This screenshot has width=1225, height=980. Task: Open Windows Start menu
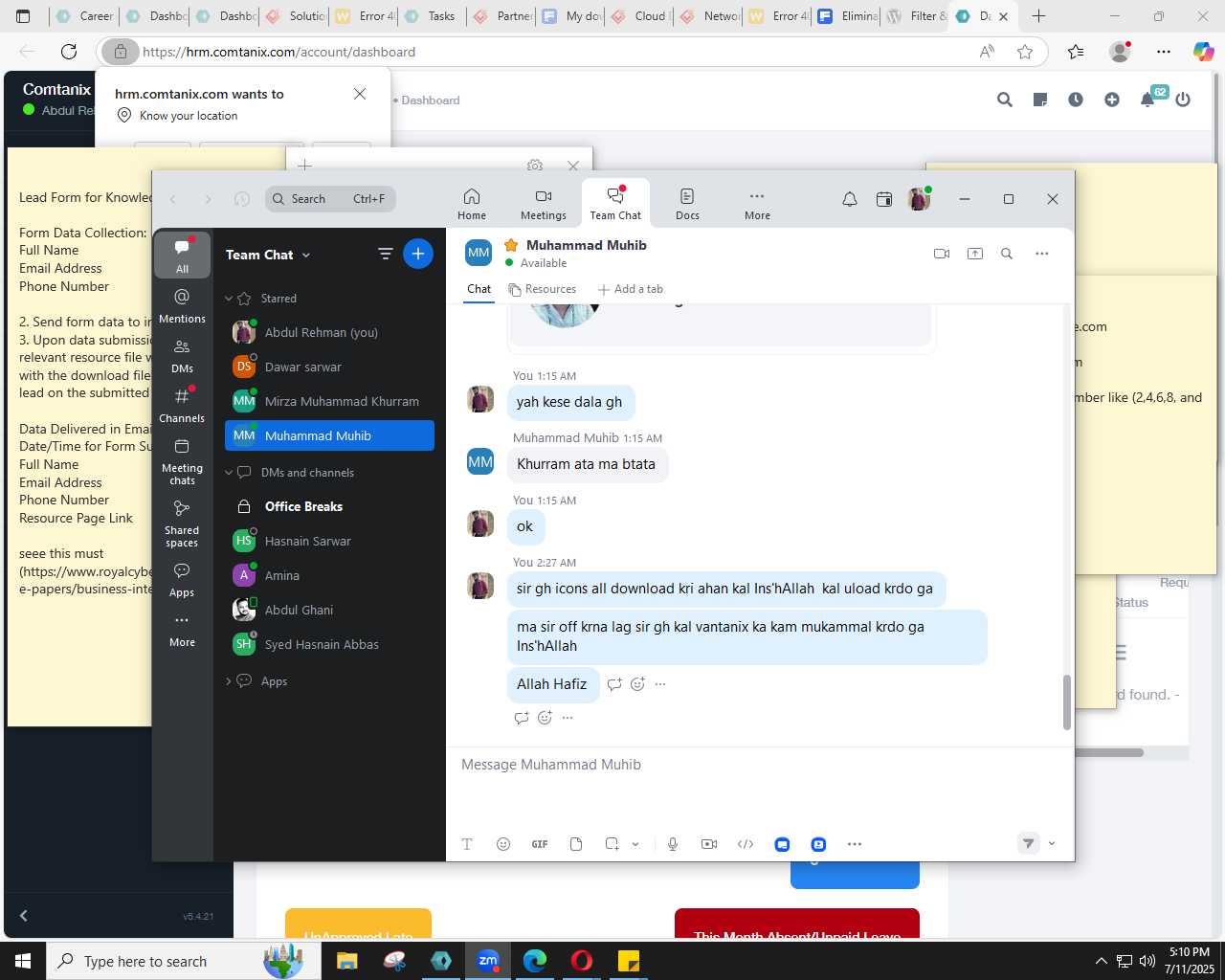[23, 961]
